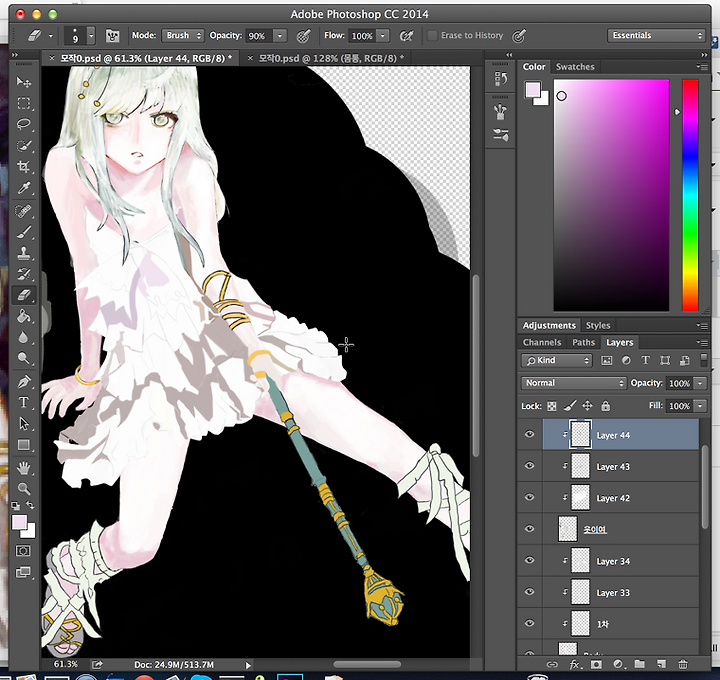Click the airbrush build-up icon
The image size is (720, 680).
tap(406, 36)
